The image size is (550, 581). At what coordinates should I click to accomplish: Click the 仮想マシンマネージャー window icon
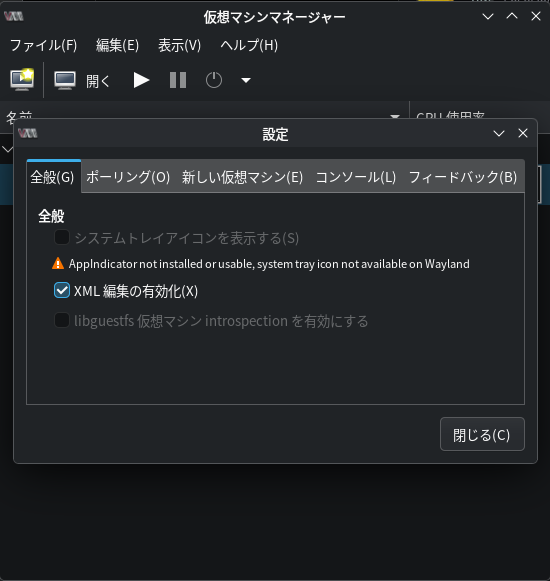click(x=14, y=16)
